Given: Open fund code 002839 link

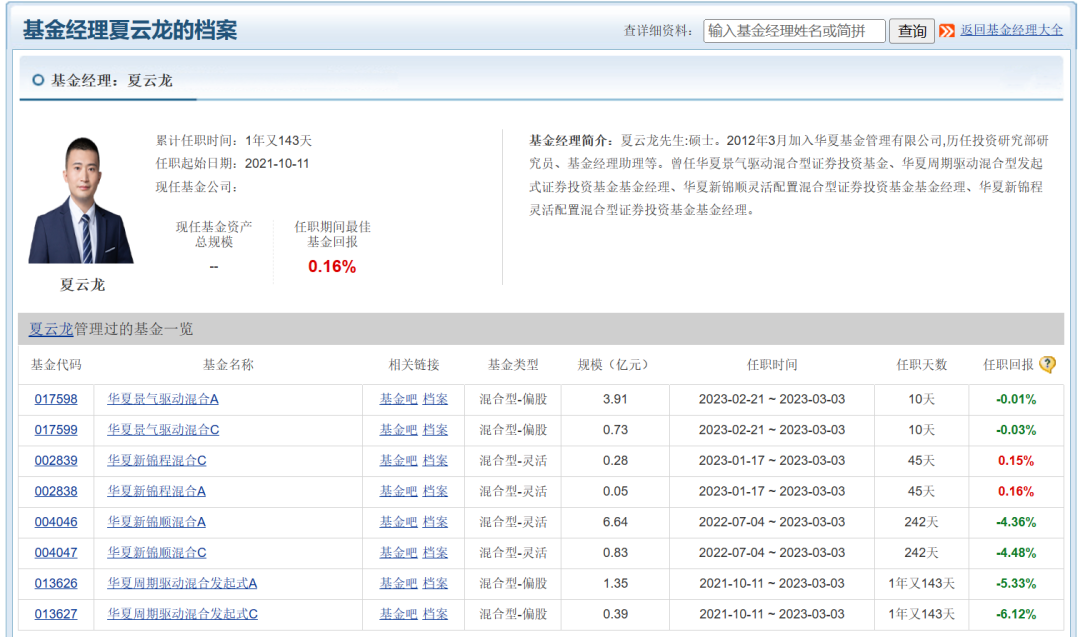Looking at the screenshot, I should point(56,460).
